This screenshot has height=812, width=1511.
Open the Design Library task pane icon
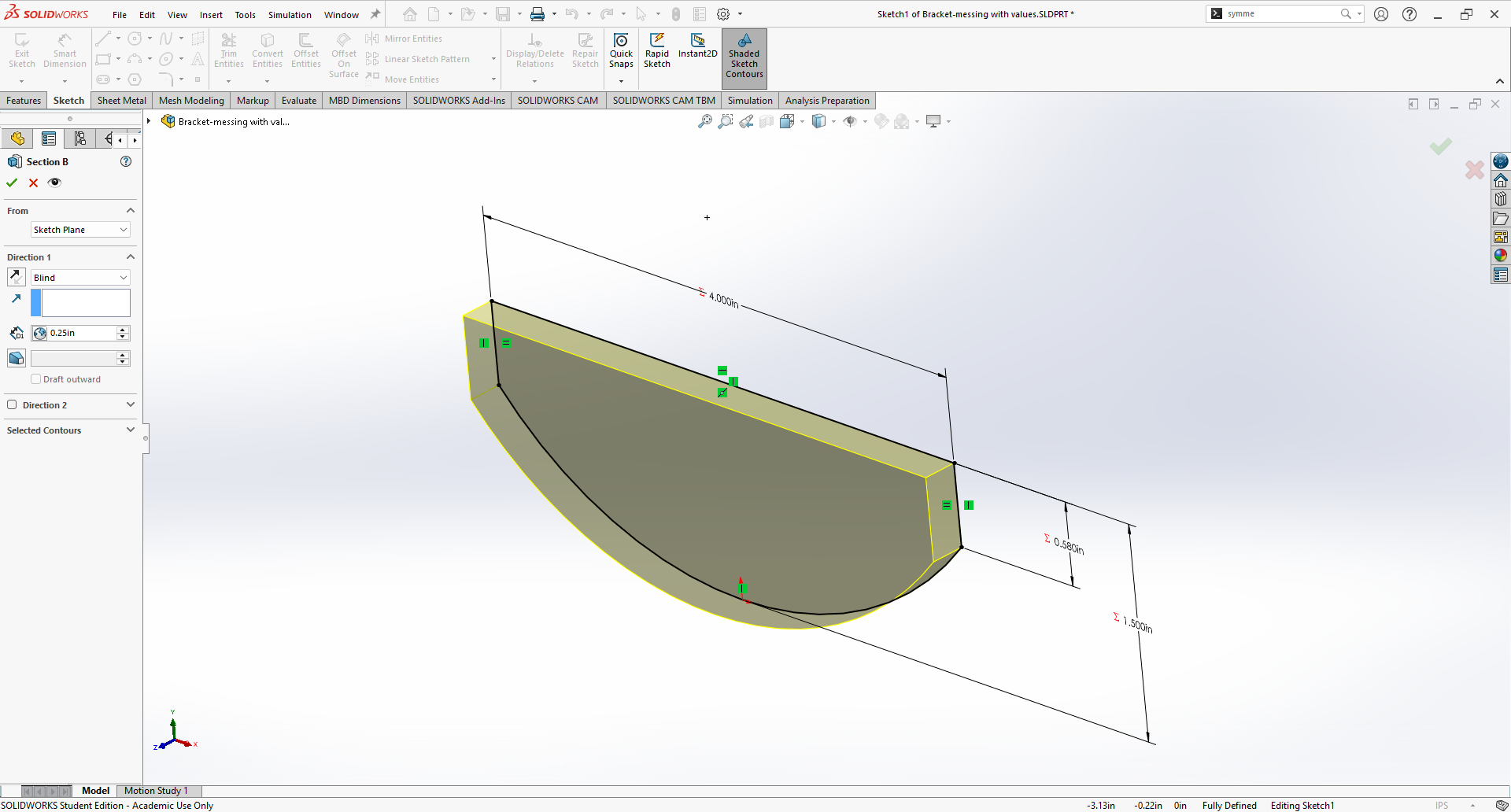[x=1501, y=199]
